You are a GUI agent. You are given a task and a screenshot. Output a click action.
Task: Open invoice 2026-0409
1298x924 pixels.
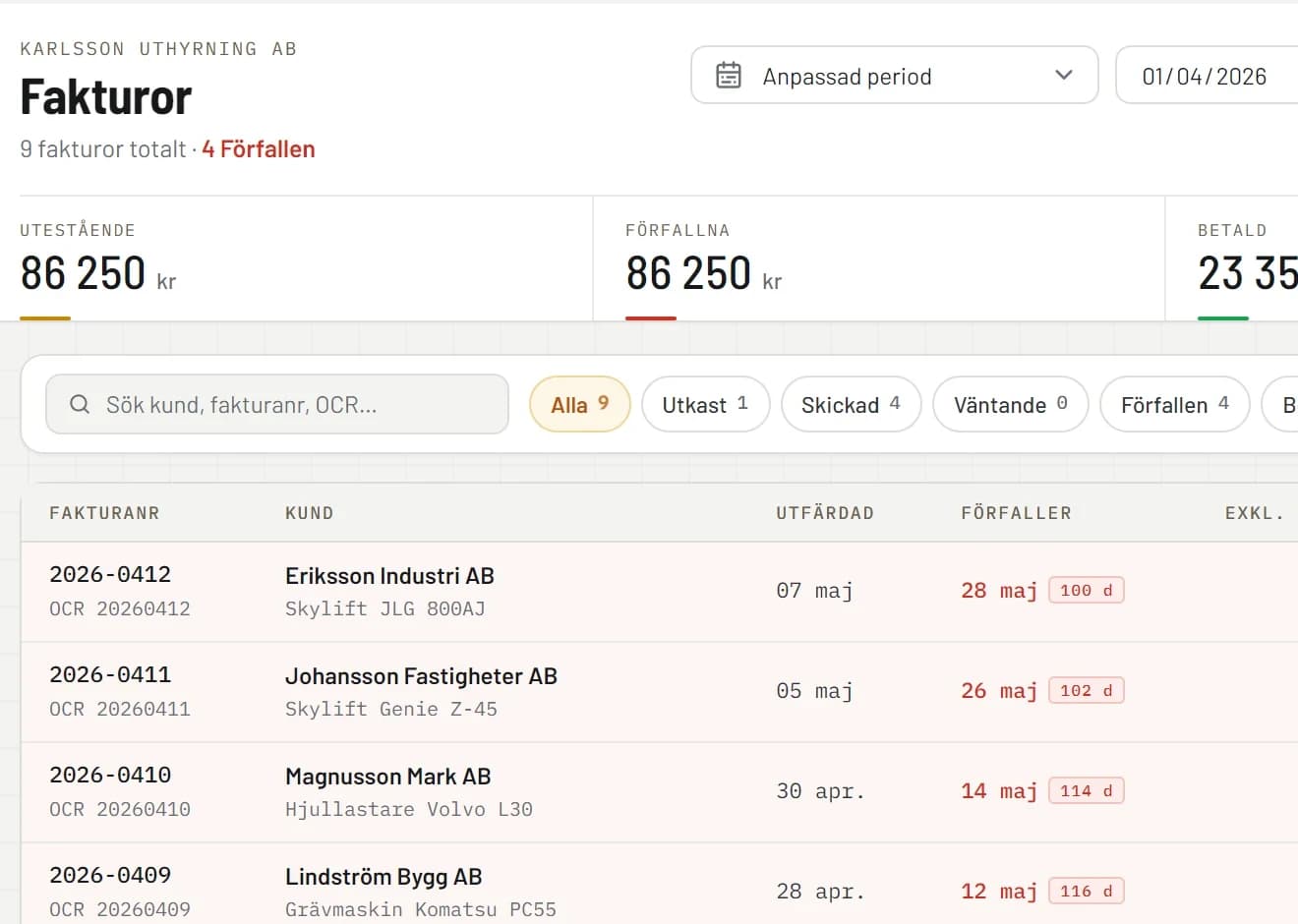[110, 875]
